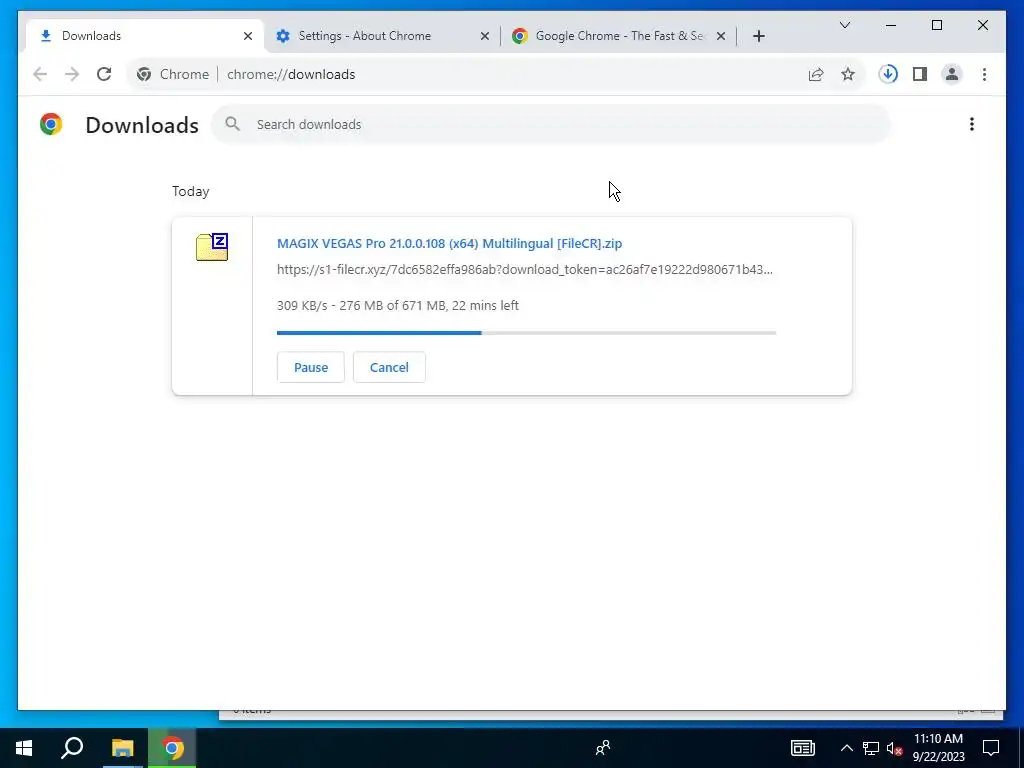Image resolution: width=1024 pixels, height=768 pixels.
Task: Open the Downloads page more actions menu
Action: coord(972,124)
